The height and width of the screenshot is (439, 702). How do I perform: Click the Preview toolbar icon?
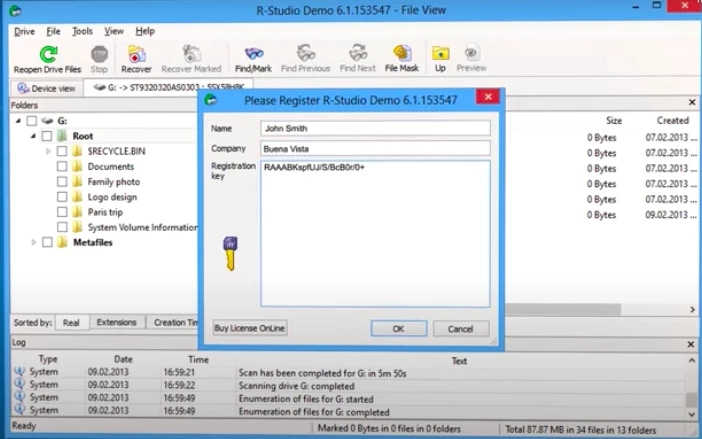tap(471, 54)
